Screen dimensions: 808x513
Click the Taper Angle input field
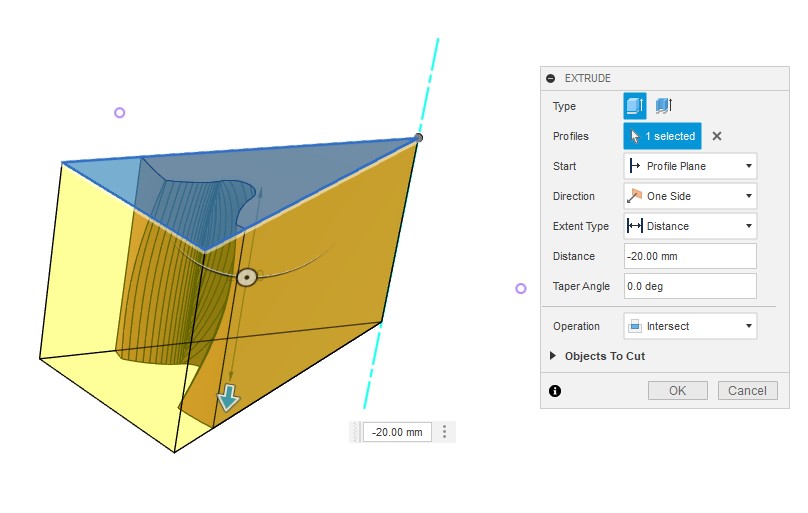pos(689,286)
